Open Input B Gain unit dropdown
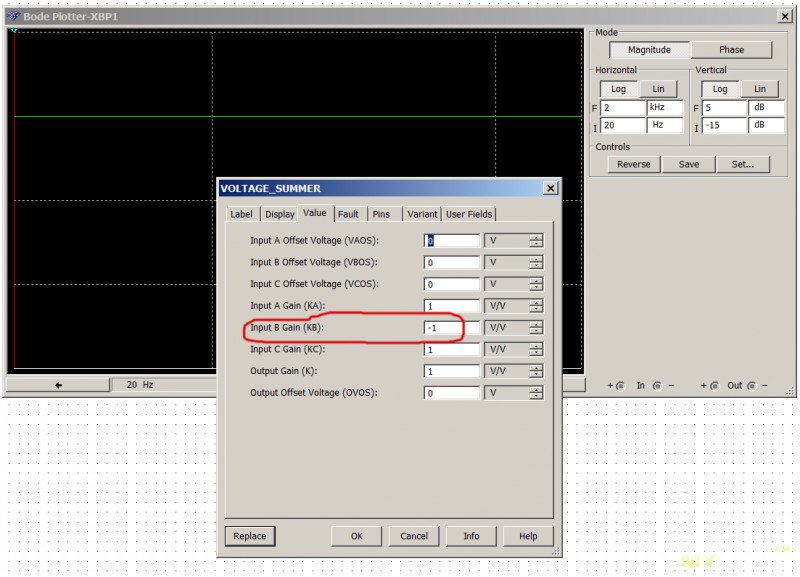800x577 pixels. click(x=536, y=328)
